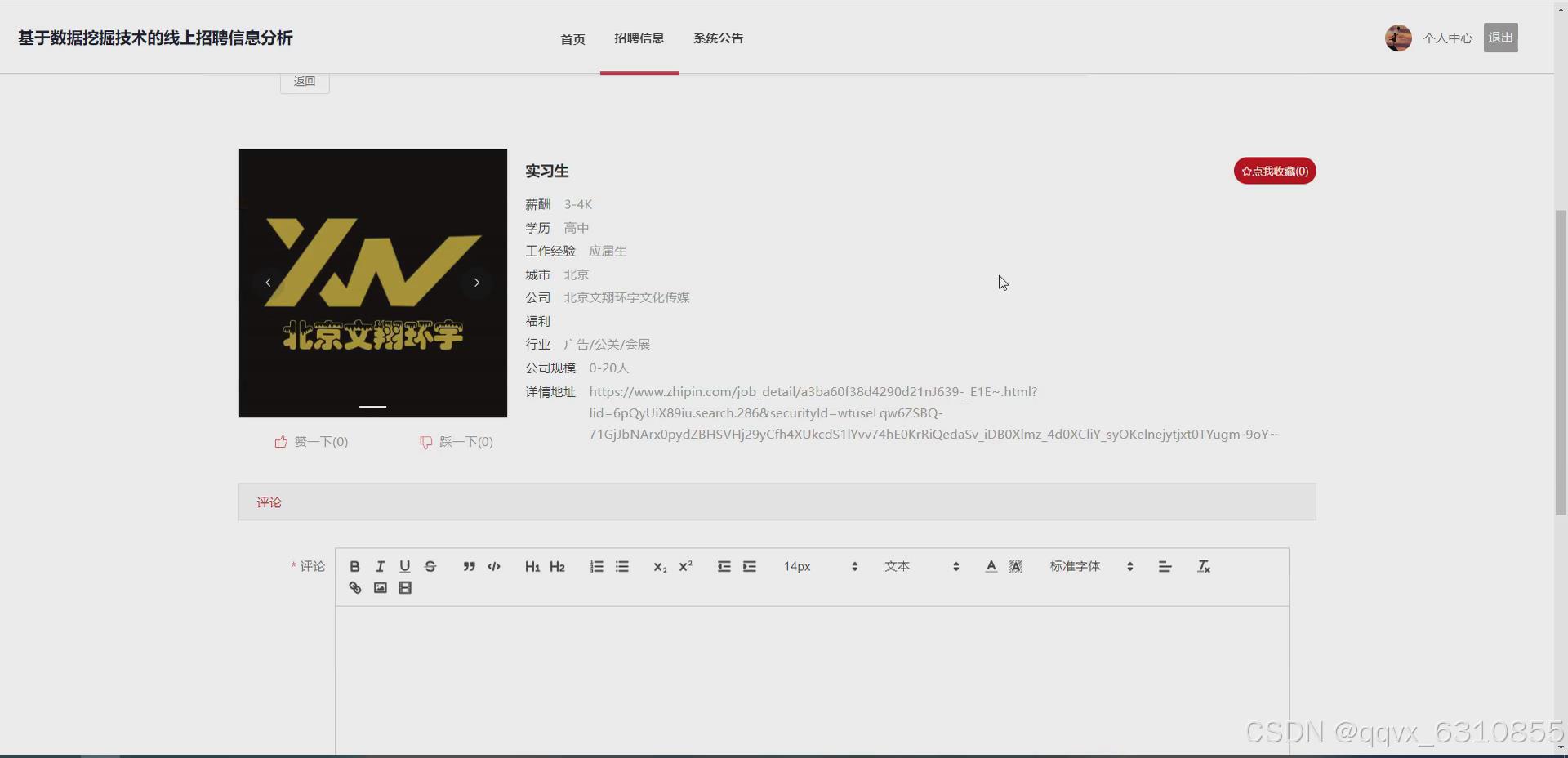Apply superscript formatting
Screen dimensions: 1568x758
pyautogui.click(x=686, y=566)
